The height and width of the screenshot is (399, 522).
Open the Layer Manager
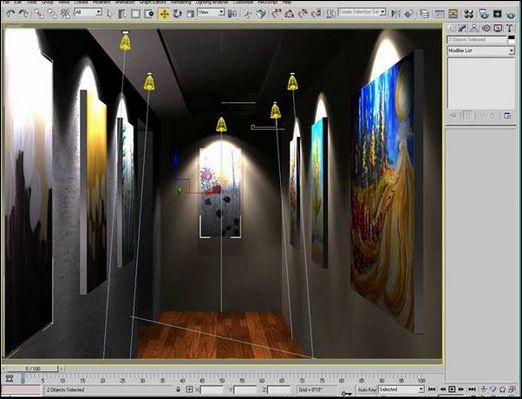coord(425,13)
